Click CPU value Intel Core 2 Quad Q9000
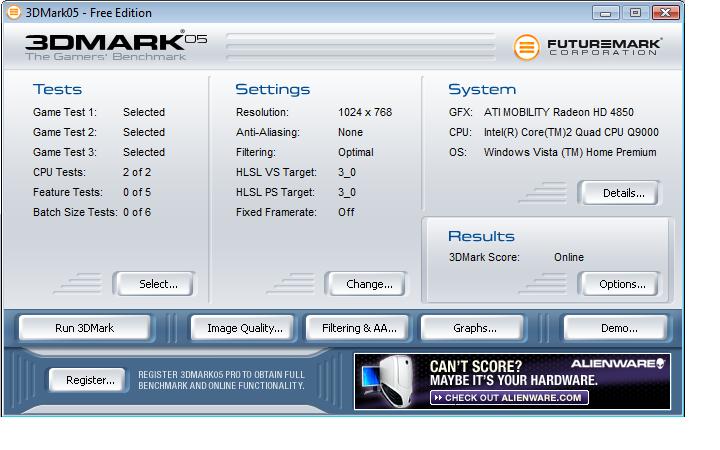Viewport: 720px width, 450px height. point(571,132)
